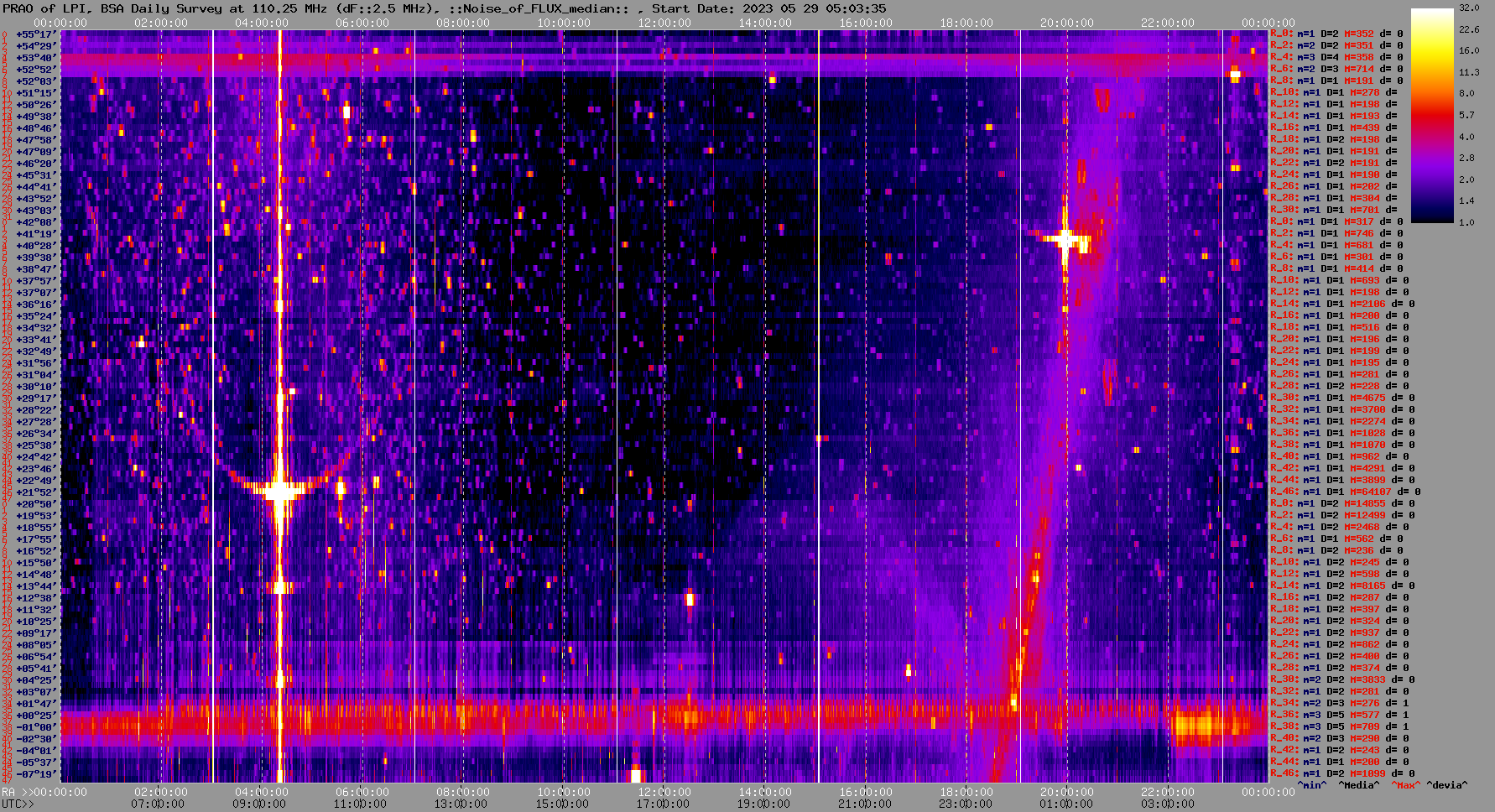Click the UTC time label '13:00:00'

point(461,804)
